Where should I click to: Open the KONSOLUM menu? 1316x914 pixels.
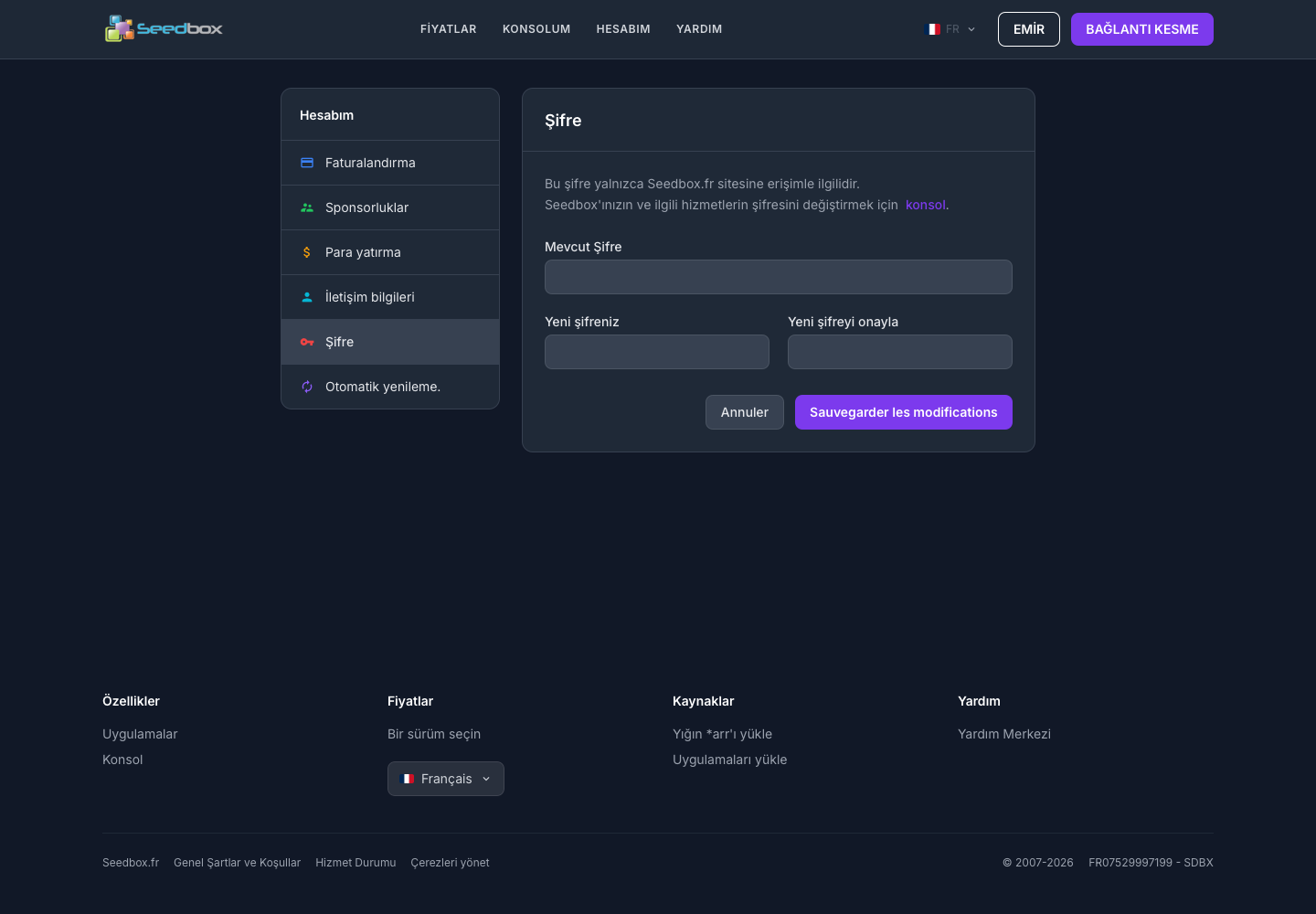point(536,29)
